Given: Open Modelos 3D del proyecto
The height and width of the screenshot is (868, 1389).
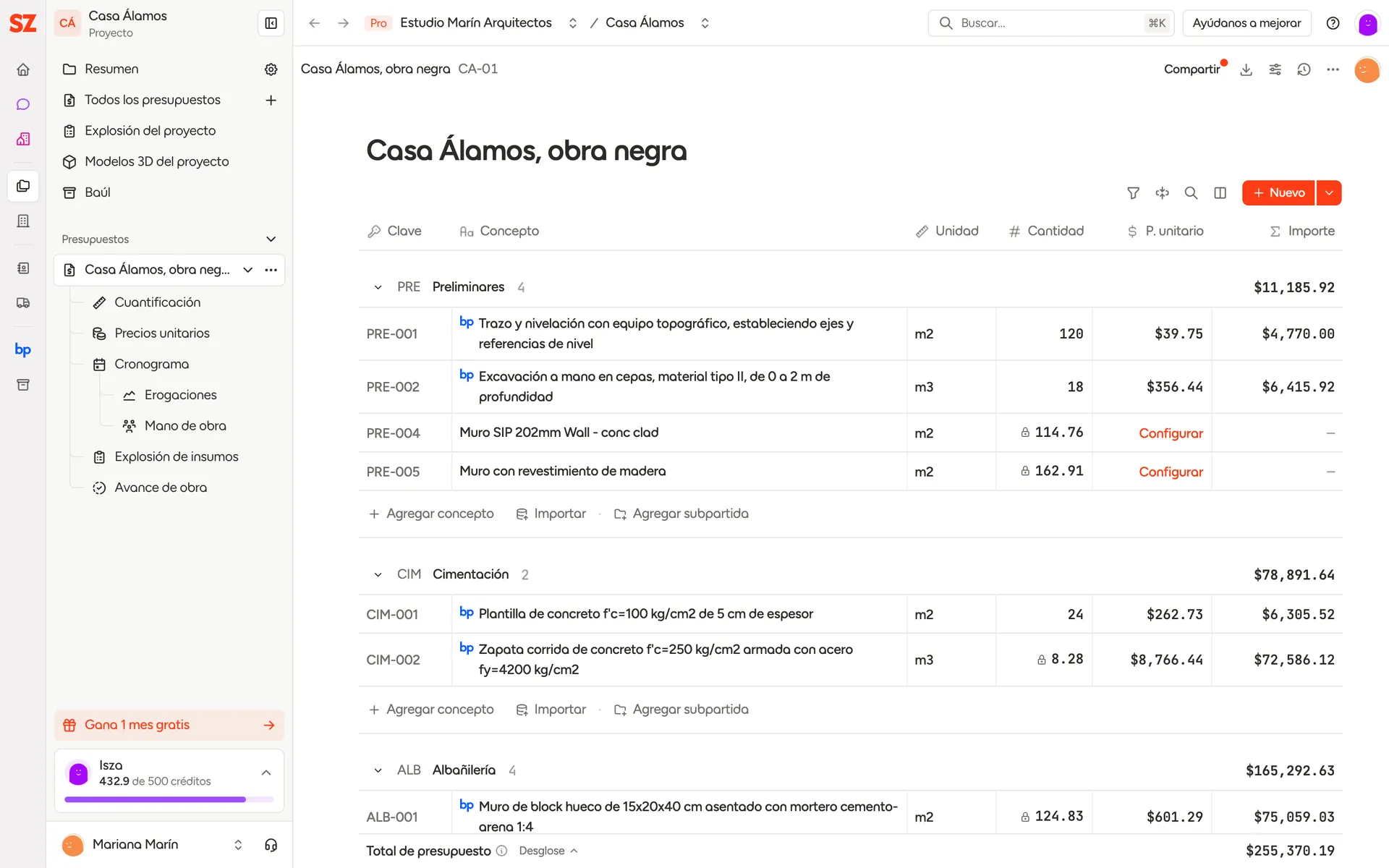Looking at the screenshot, I should click(157, 162).
